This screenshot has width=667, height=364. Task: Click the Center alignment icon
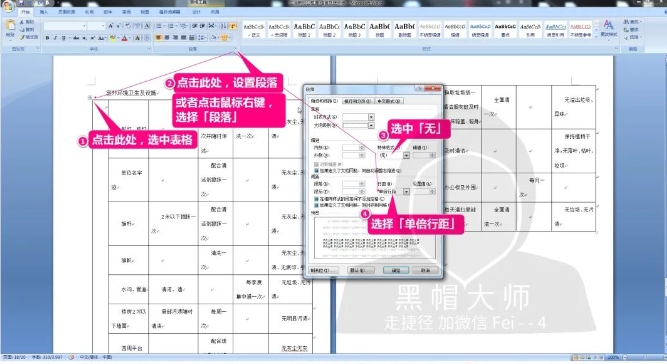[167, 38]
